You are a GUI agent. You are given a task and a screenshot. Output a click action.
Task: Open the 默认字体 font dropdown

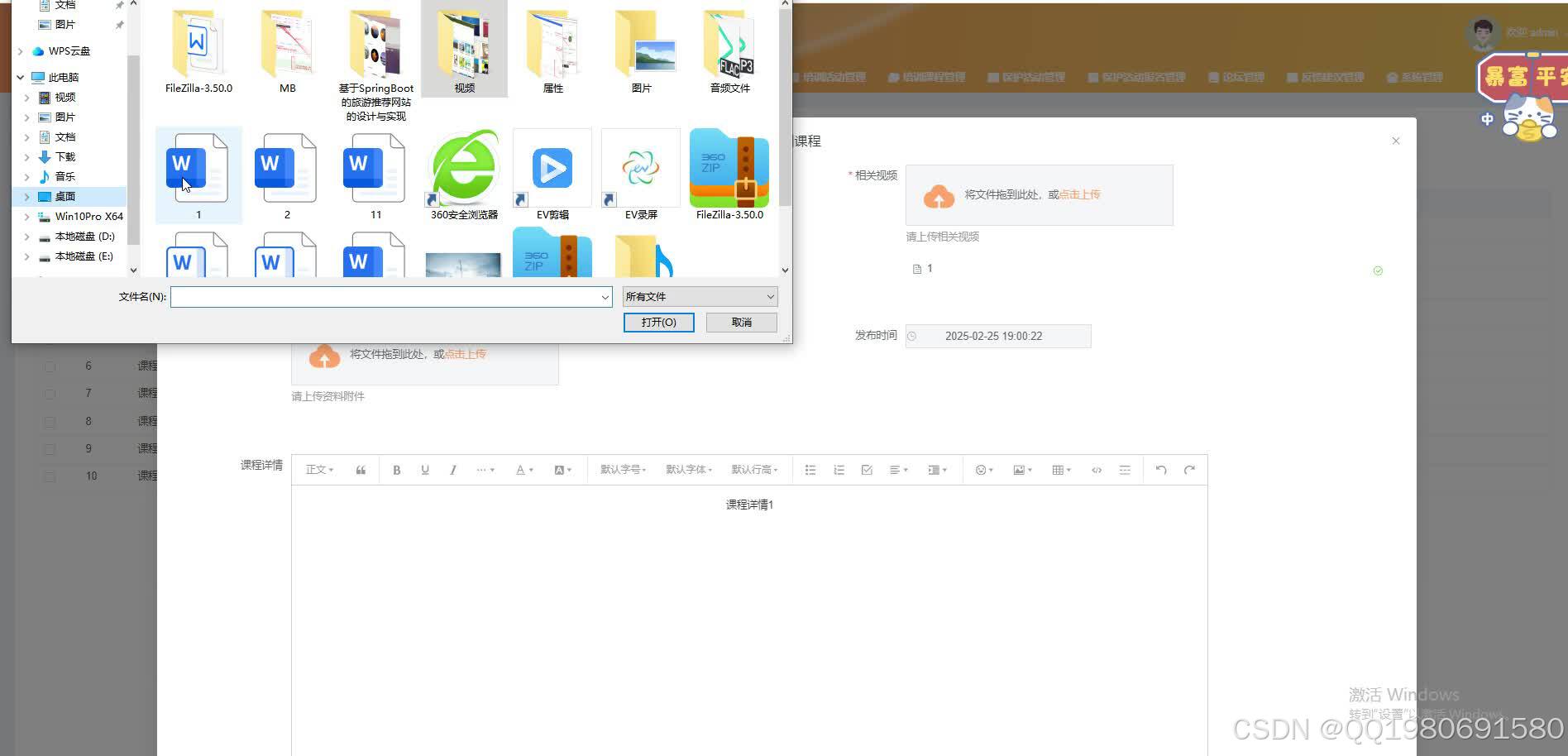point(688,469)
